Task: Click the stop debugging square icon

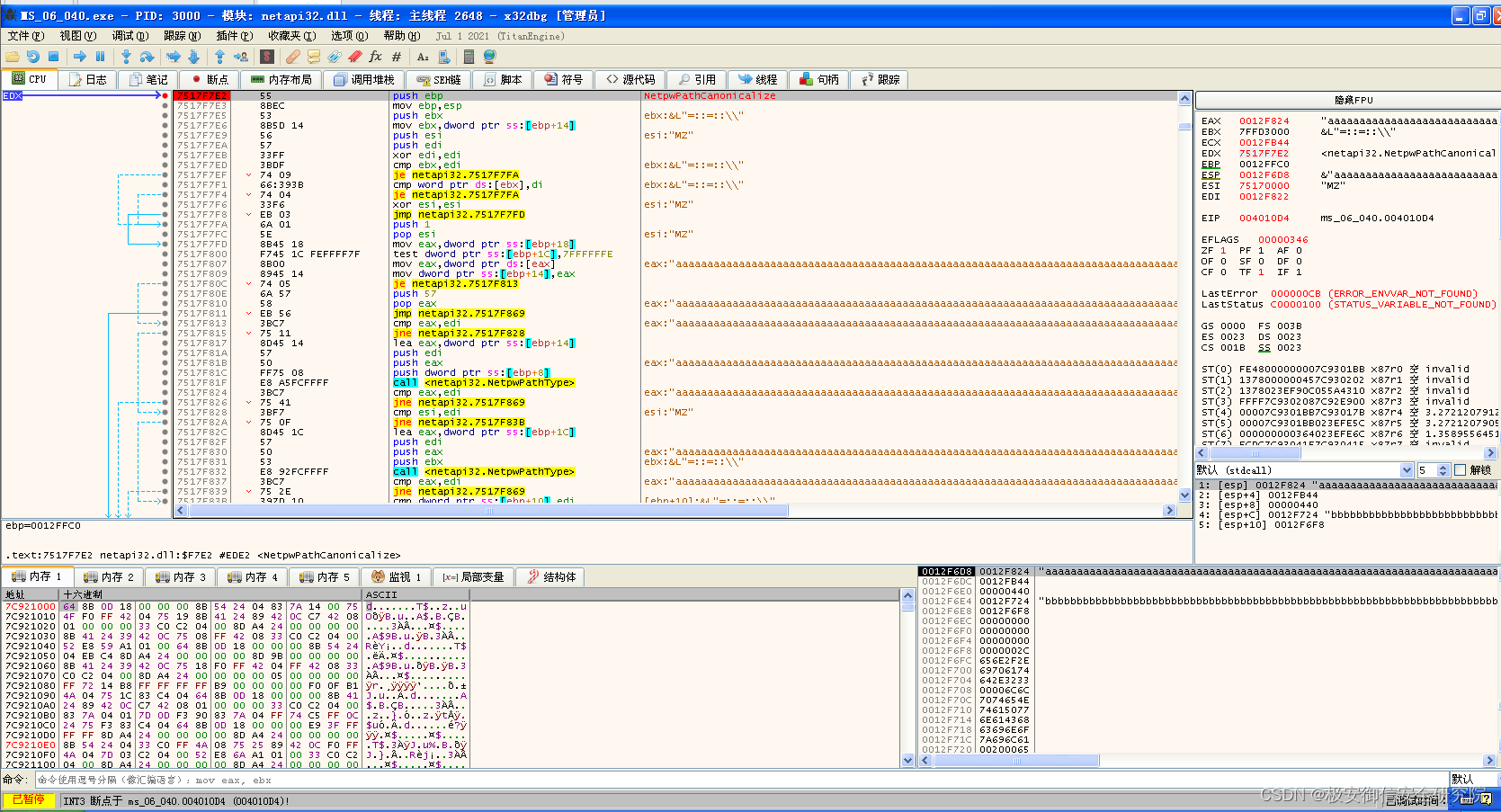Action: (53, 57)
